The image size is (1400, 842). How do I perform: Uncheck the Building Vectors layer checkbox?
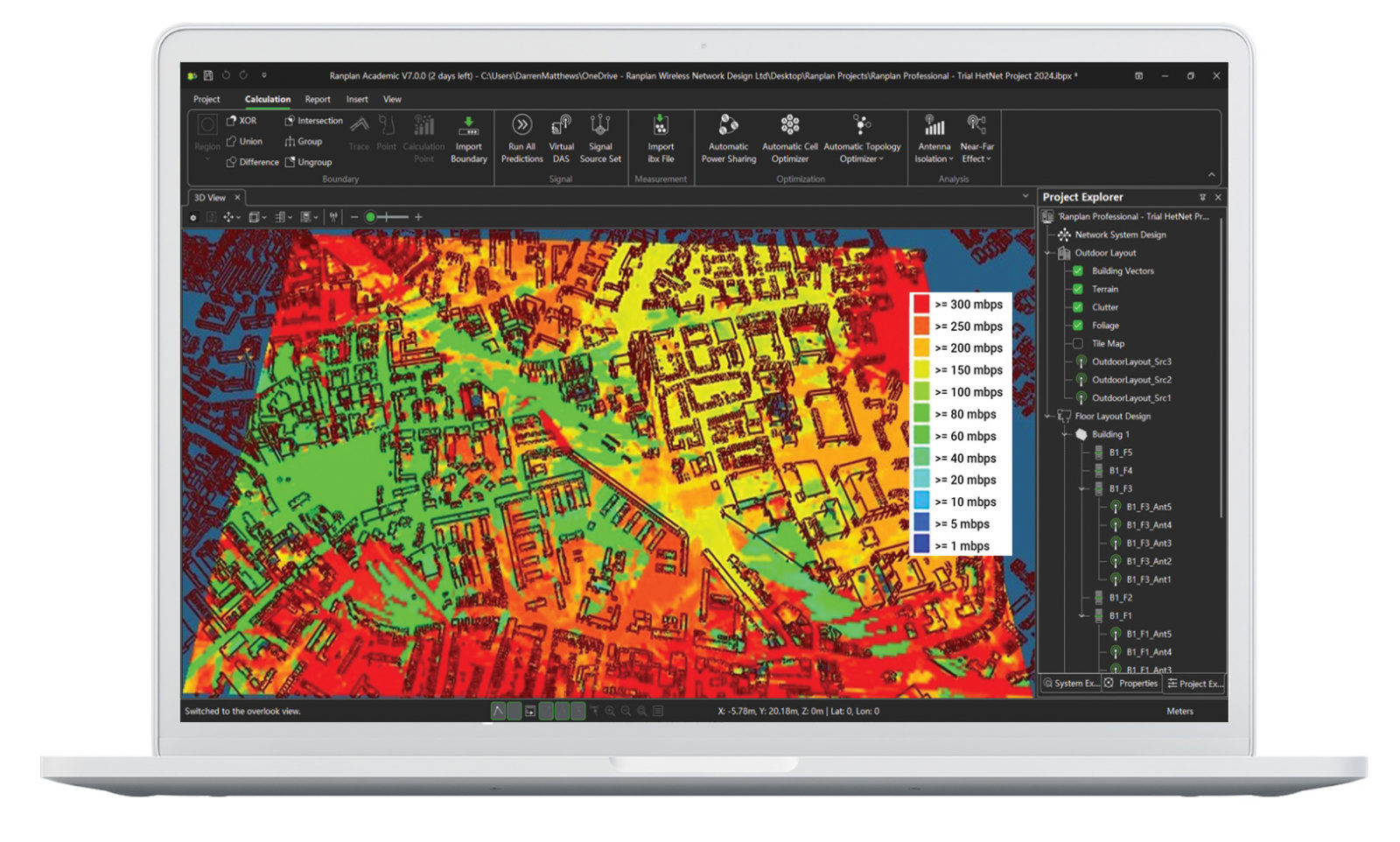[1078, 270]
